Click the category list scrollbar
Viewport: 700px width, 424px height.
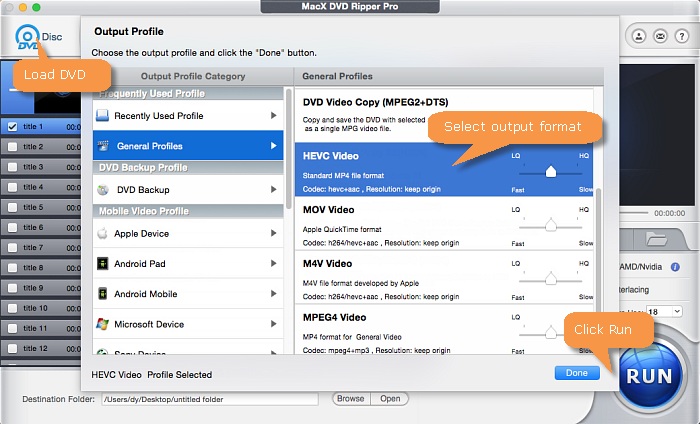coord(289,148)
